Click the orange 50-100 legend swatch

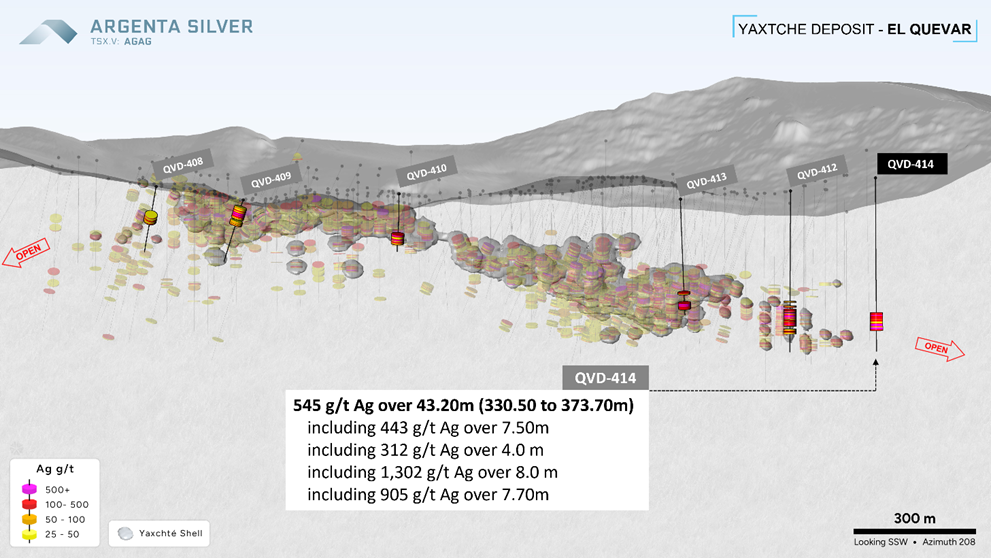[29, 519]
